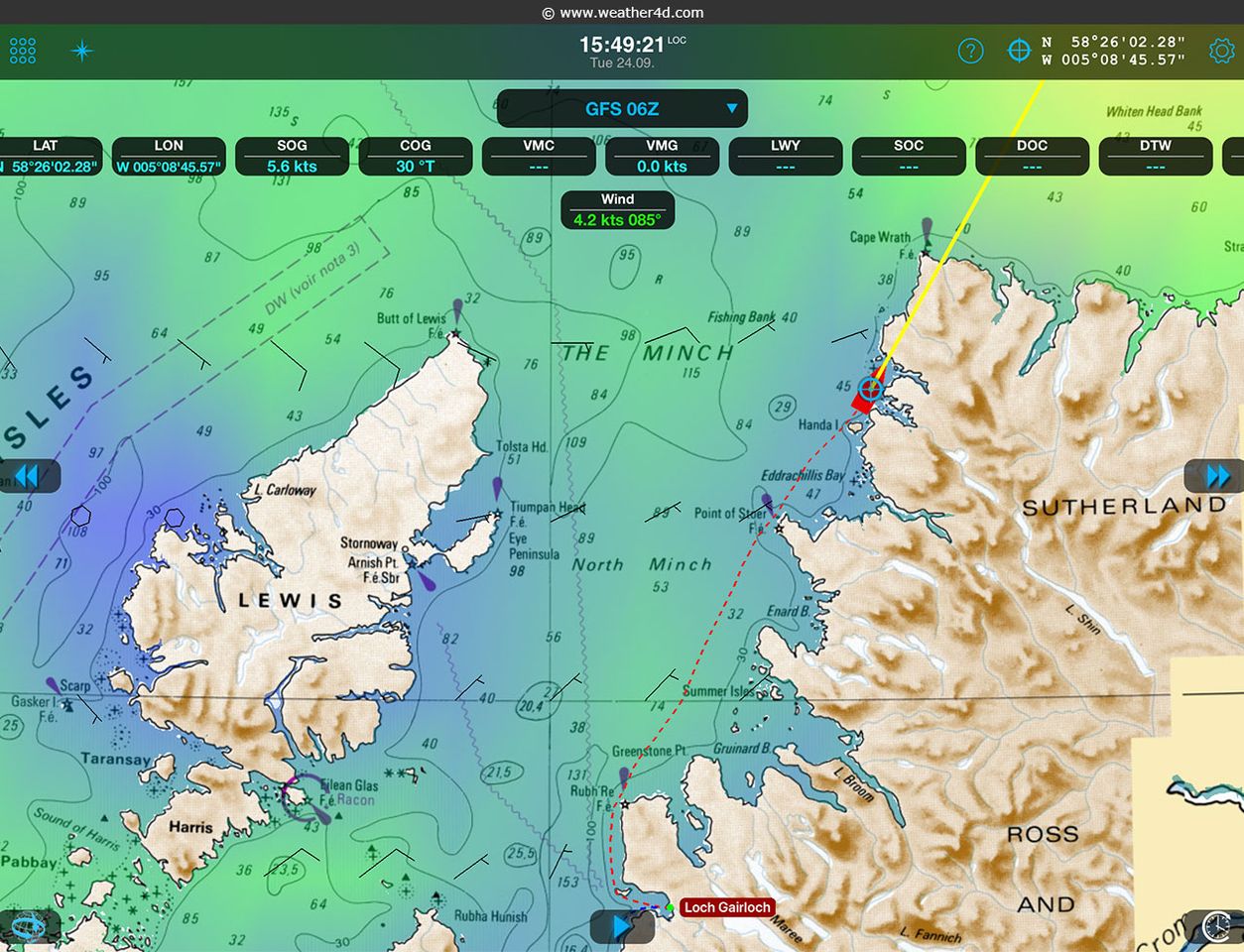Tap the North Minch label
Viewport: 1244px width, 952px height.
tap(642, 564)
